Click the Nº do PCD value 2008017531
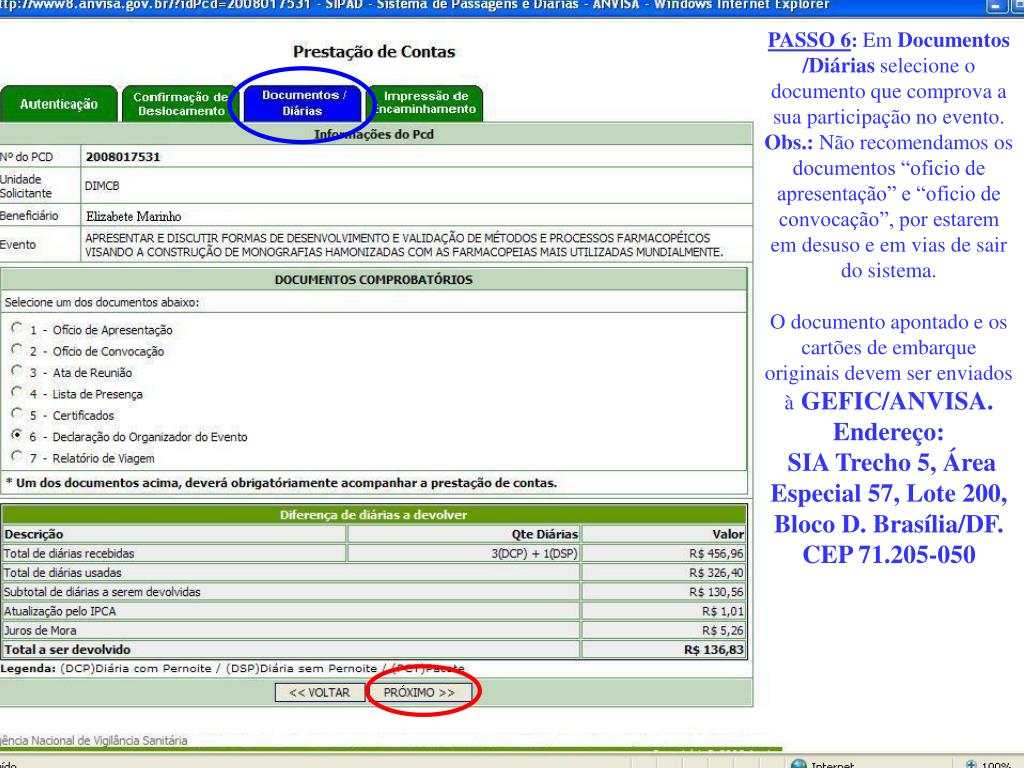This screenshot has width=1024, height=768. point(123,157)
